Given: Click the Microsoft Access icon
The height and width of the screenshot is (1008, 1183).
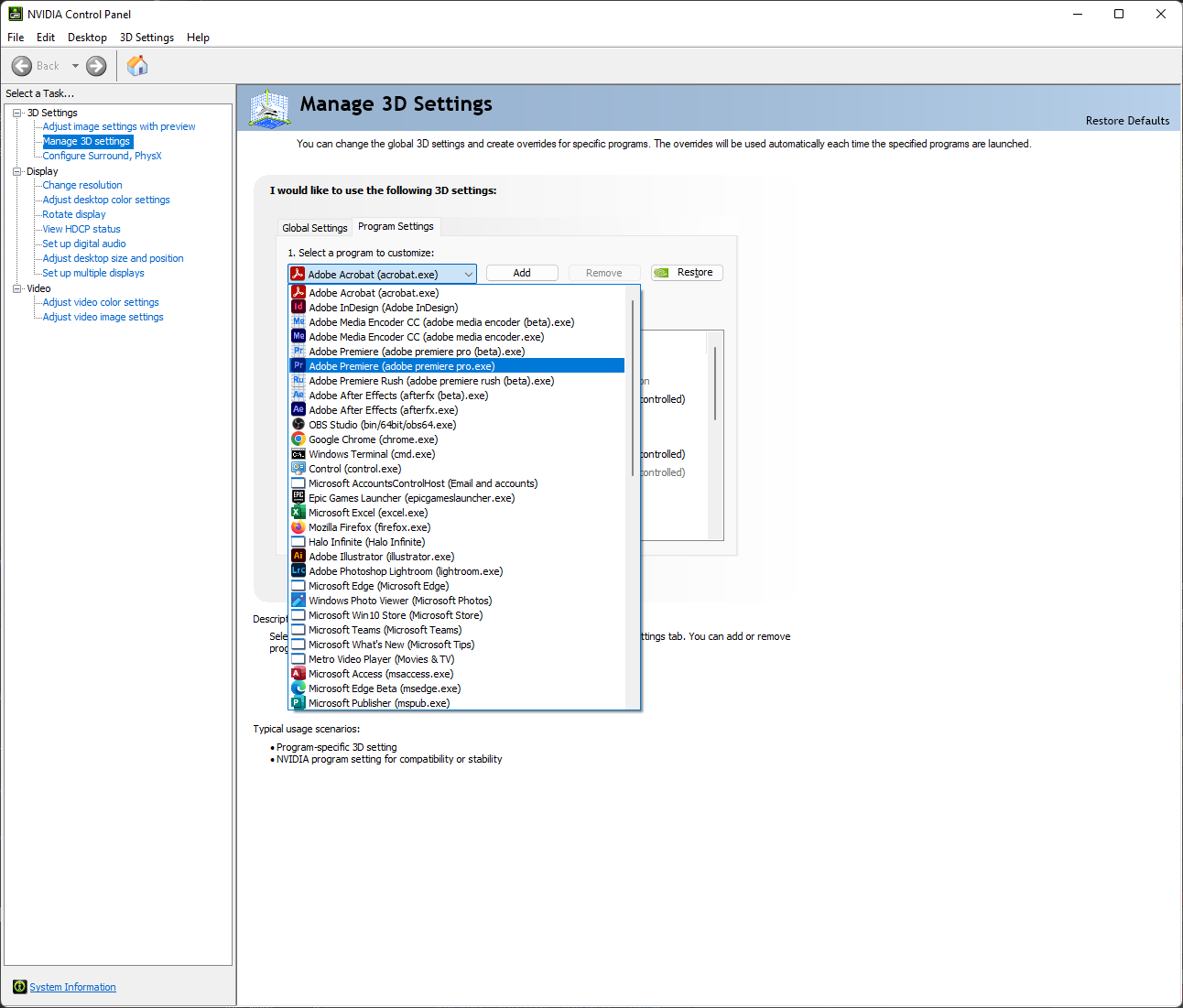Looking at the screenshot, I should click(298, 674).
